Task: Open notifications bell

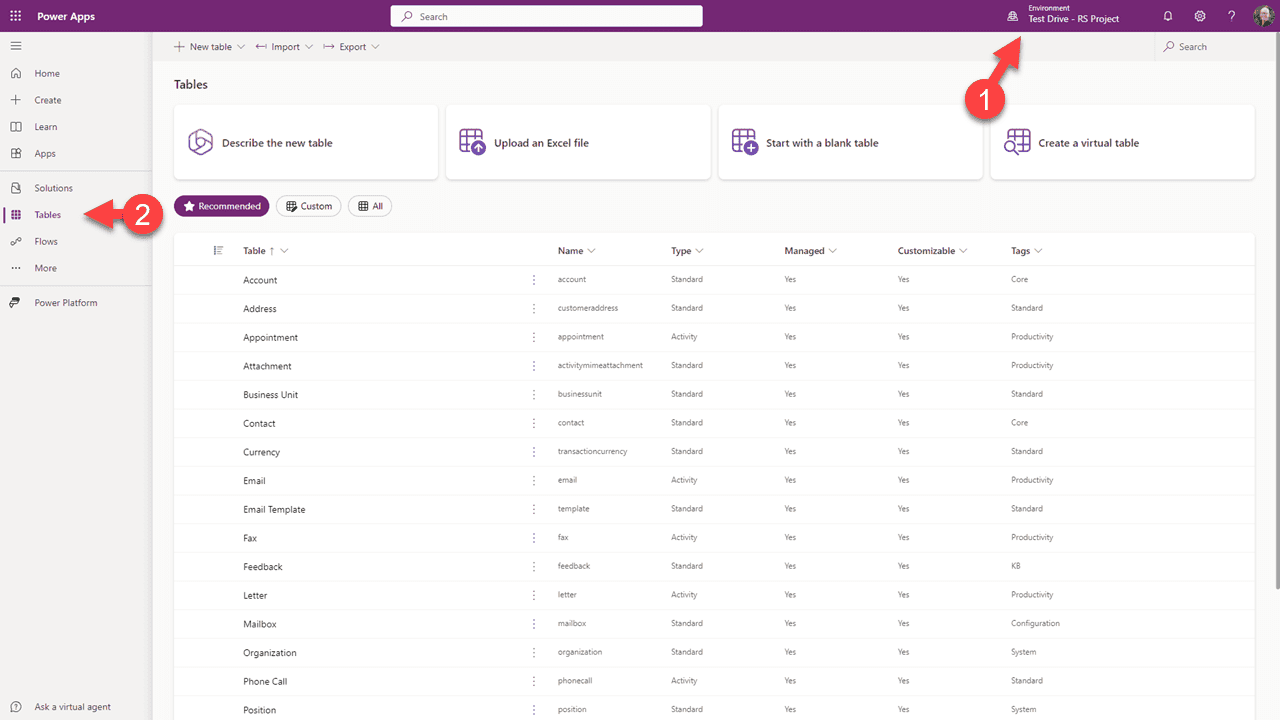Action: pyautogui.click(x=1167, y=16)
